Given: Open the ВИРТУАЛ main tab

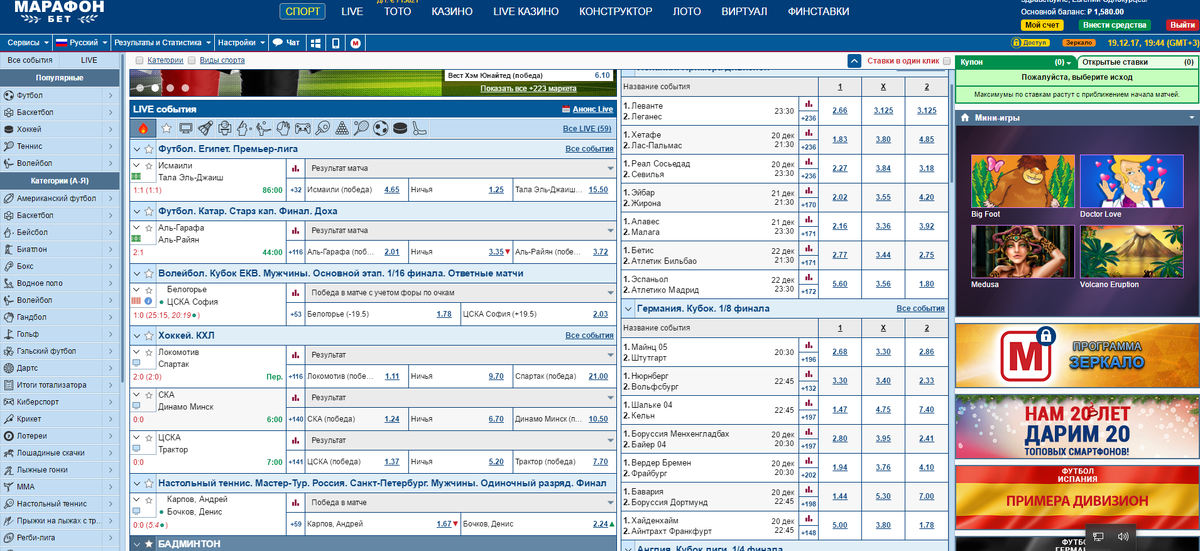Looking at the screenshot, I should coord(744,12).
